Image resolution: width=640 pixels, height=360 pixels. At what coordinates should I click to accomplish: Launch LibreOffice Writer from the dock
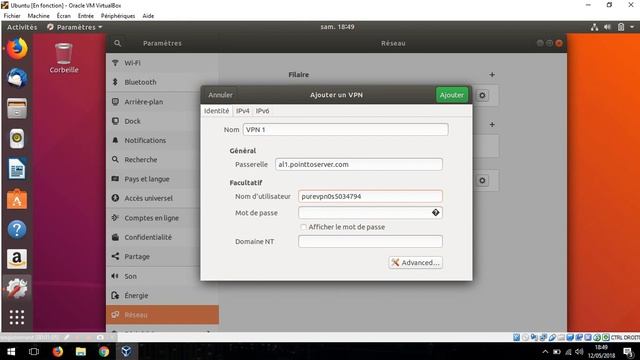click(17, 169)
